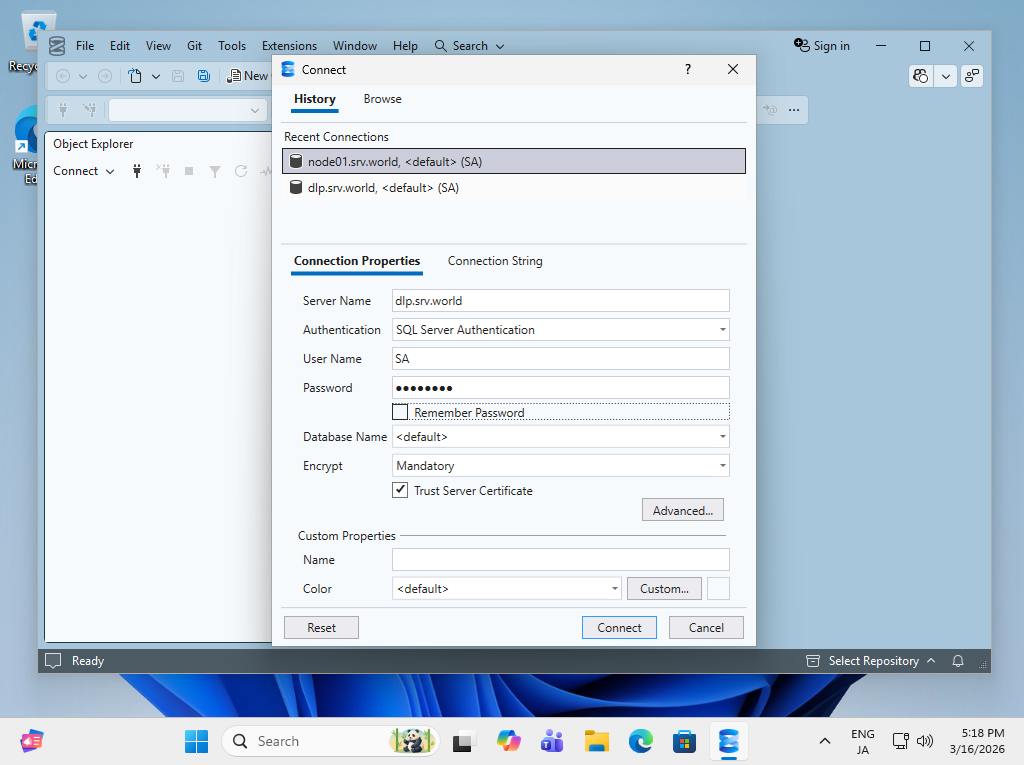Click the Object Explorer refresh icon

[x=241, y=171]
